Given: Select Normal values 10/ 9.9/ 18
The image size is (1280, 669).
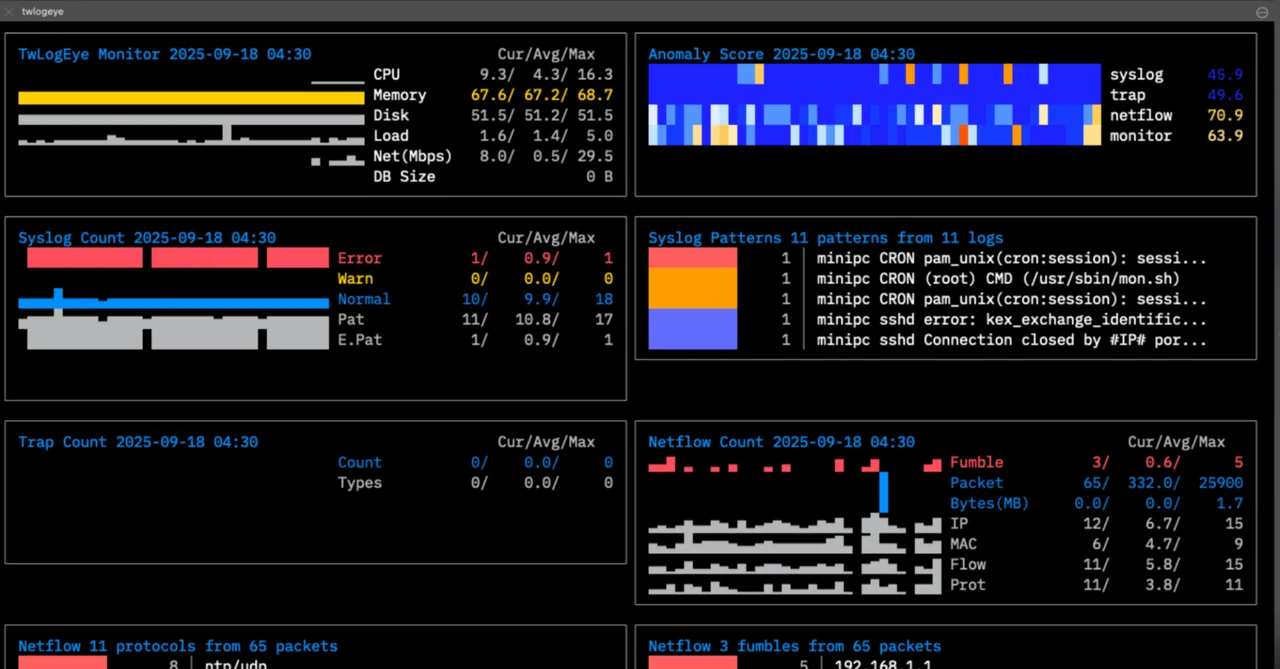Looking at the screenshot, I should click(x=537, y=299).
